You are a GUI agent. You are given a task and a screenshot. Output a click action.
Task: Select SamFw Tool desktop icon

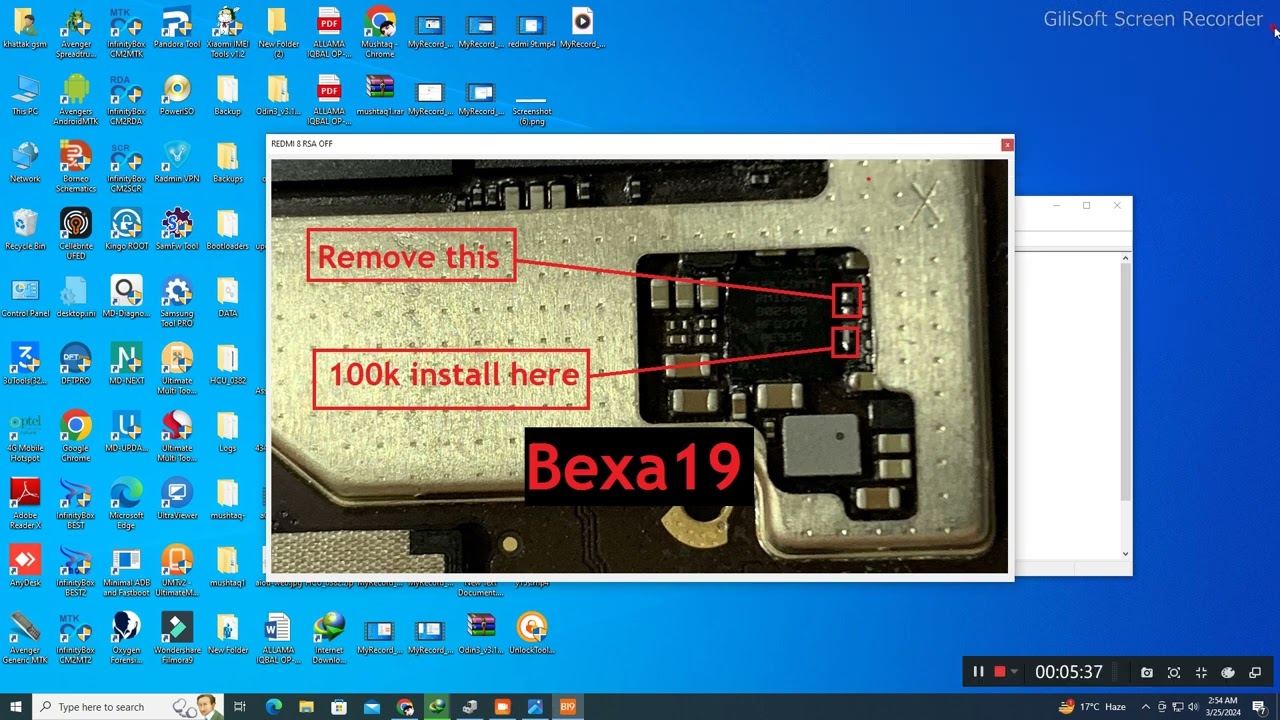[x=177, y=230]
